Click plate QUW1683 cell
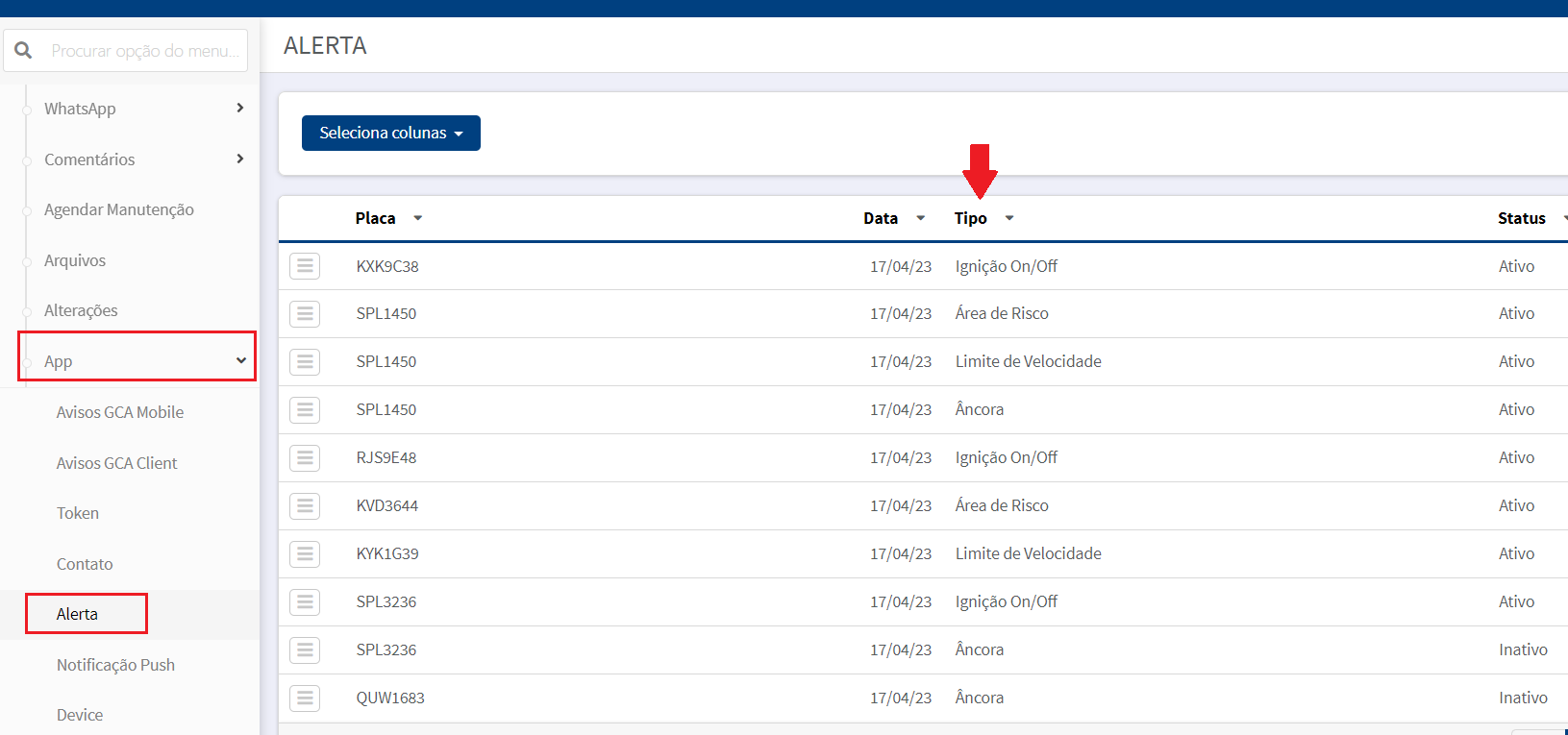Screen dimensions: 1568x735 click(x=390, y=698)
